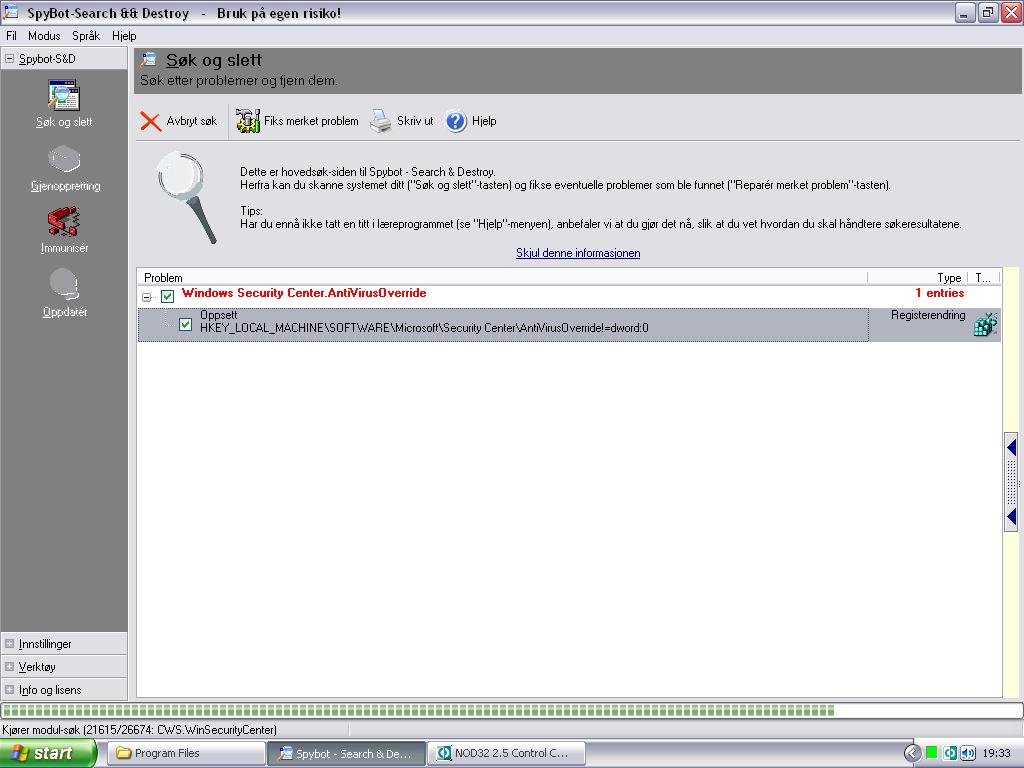
Task: Expand the Verktøy sidebar section
Action: 9,667
